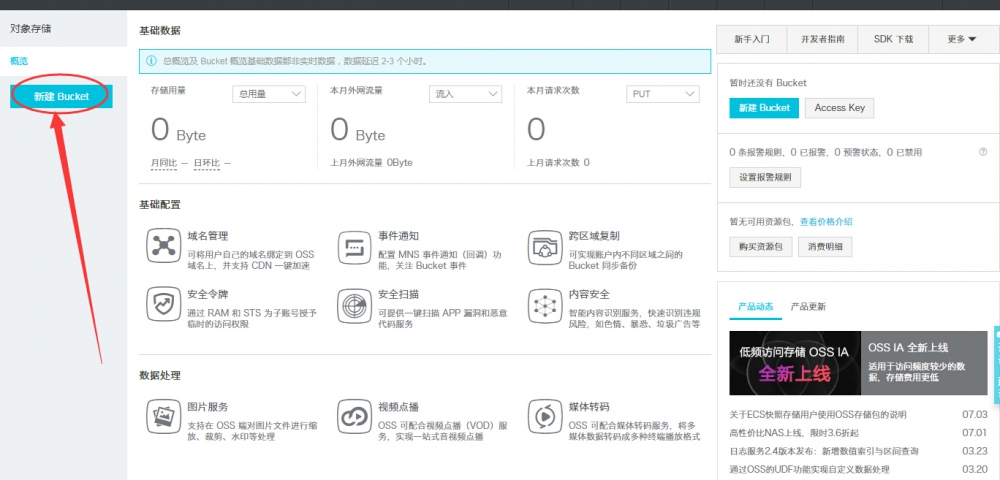Click the 上月请求次数 0 text
This screenshot has height=480, width=1000.
(x=558, y=163)
